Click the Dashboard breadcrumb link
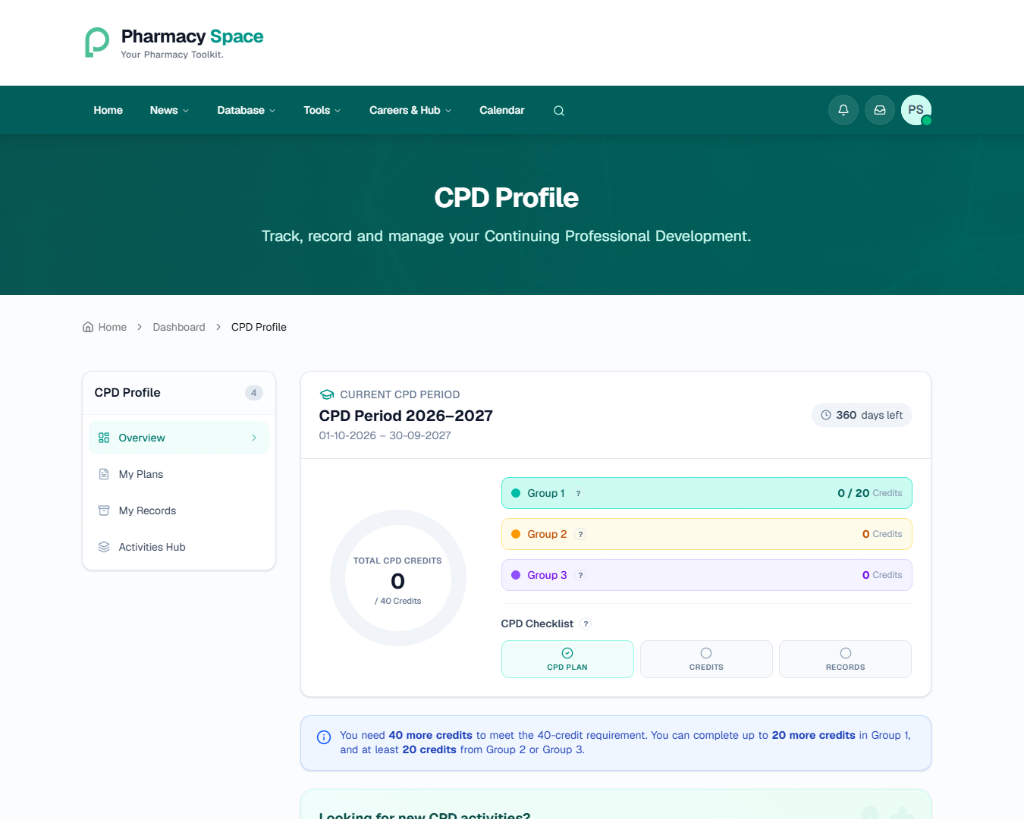Viewport: 1024px width, 819px height. tap(179, 327)
